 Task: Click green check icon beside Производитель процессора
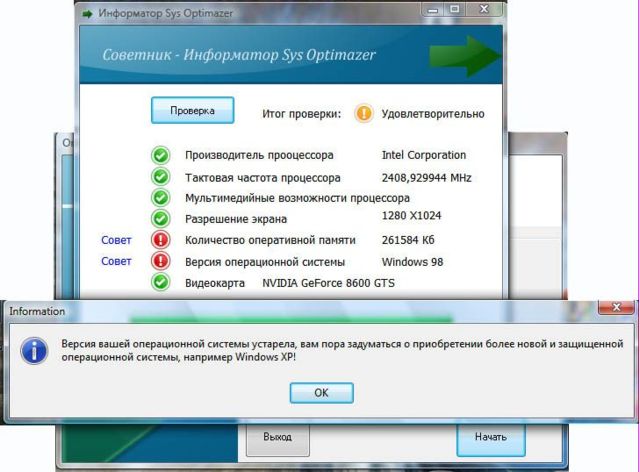(160, 156)
